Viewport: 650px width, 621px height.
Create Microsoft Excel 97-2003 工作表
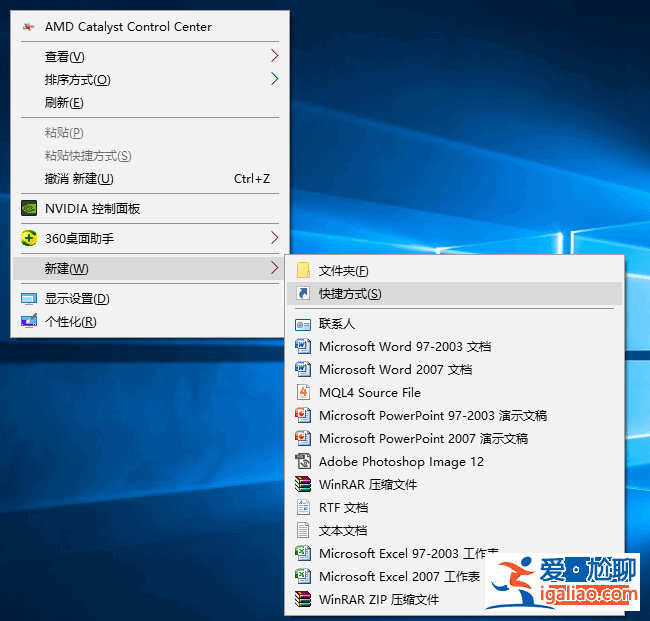[x=454, y=553]
